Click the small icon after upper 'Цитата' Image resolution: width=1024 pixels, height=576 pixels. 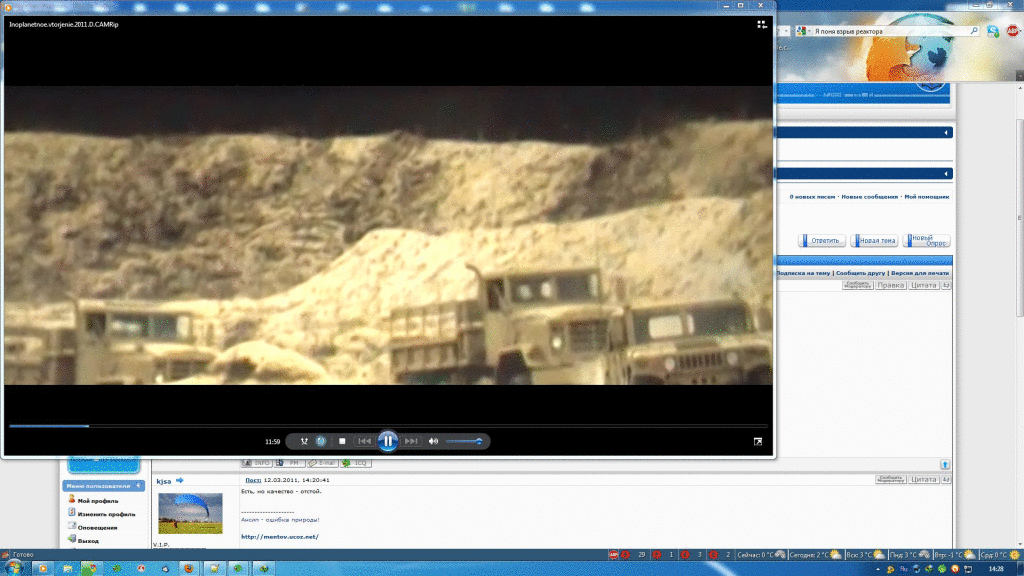pos(946,285)
